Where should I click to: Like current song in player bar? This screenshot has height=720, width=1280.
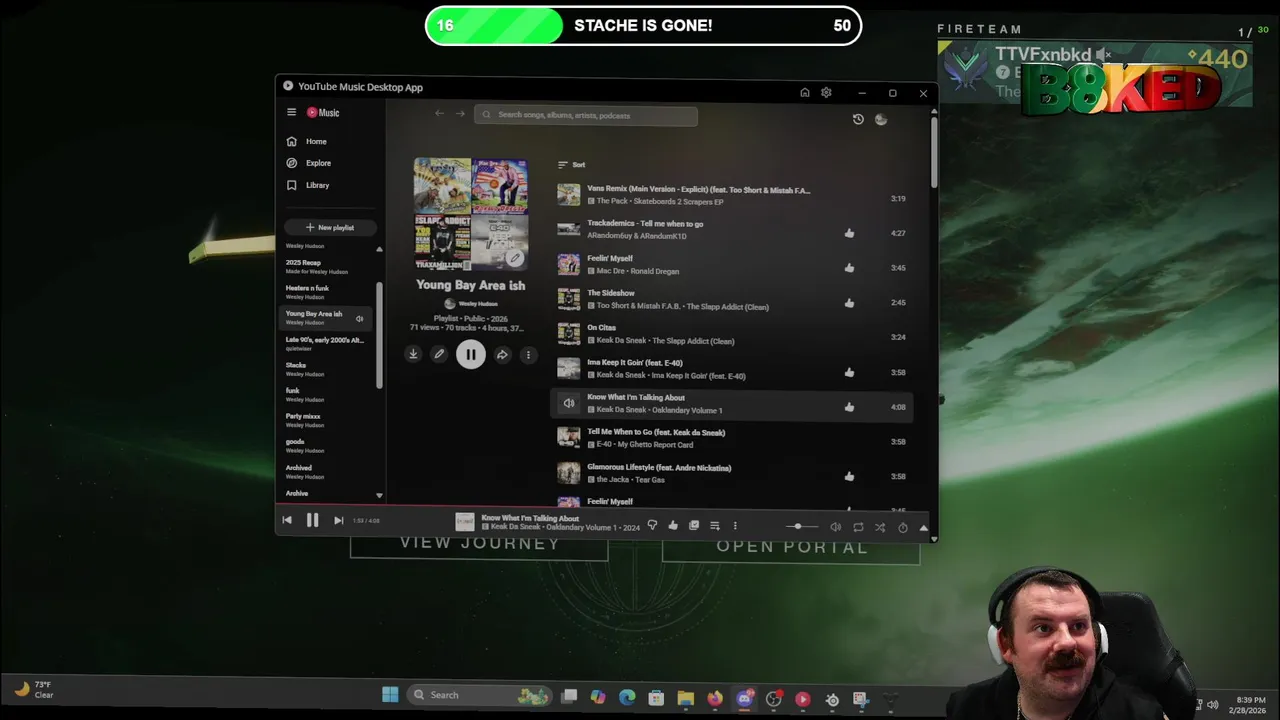(x=673, y=525)
